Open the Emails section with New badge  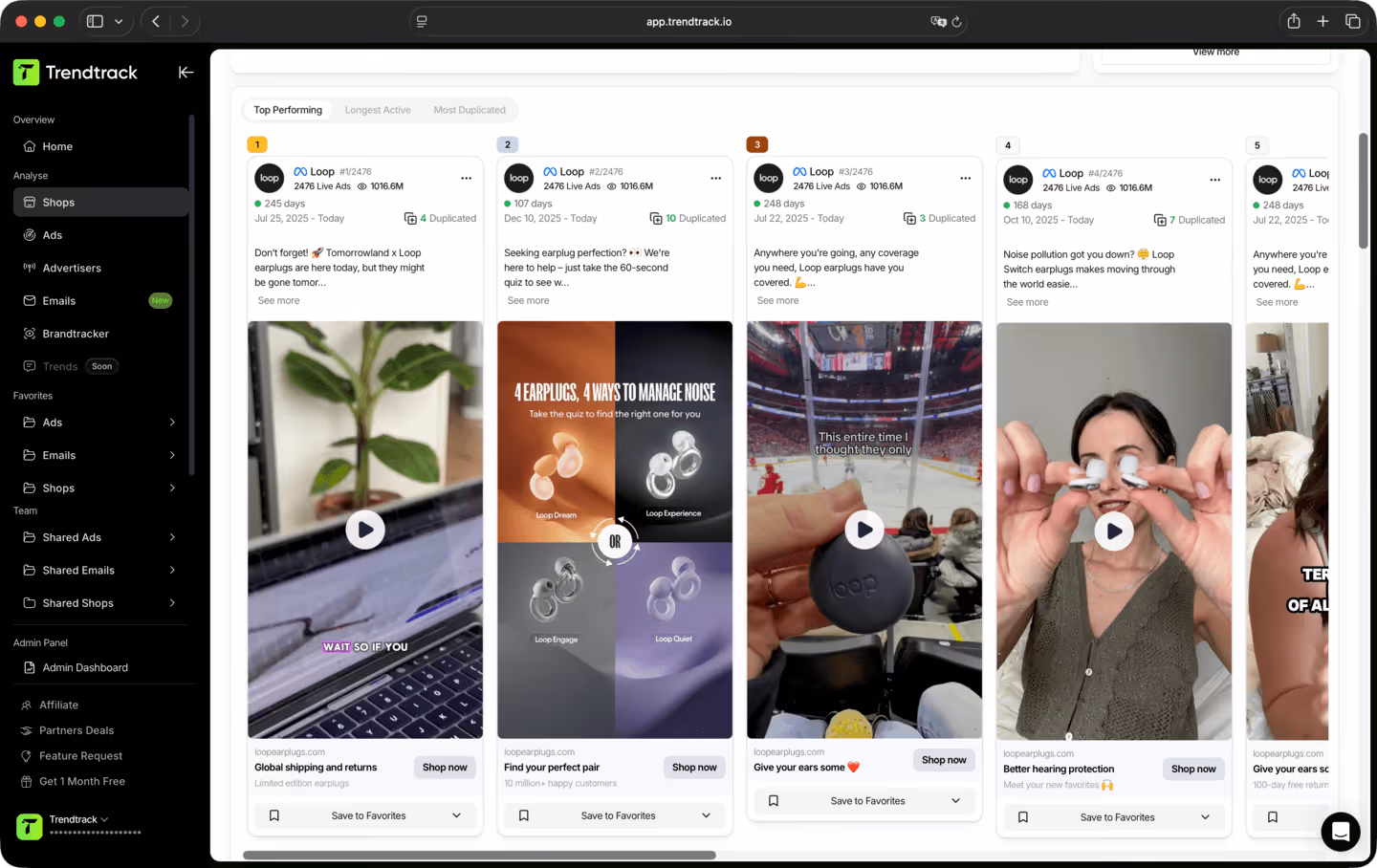(57, 300)
